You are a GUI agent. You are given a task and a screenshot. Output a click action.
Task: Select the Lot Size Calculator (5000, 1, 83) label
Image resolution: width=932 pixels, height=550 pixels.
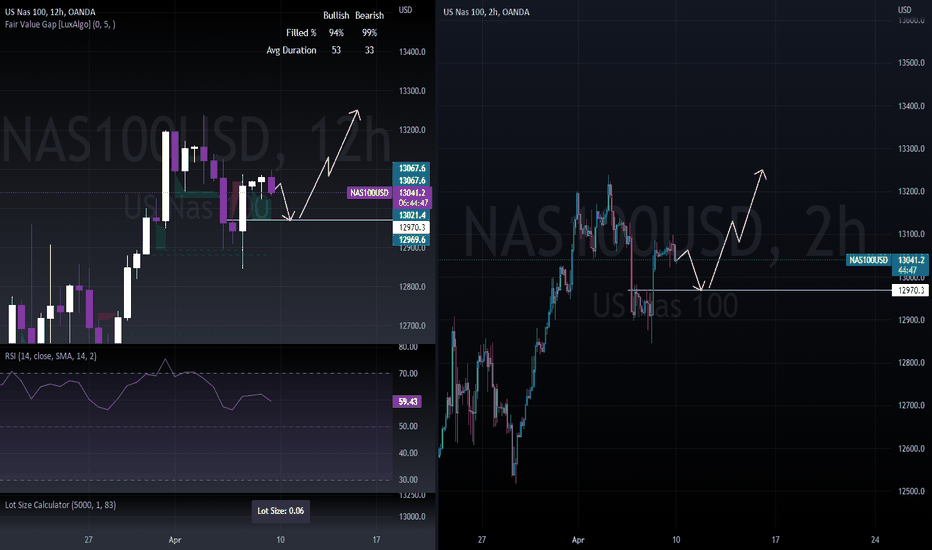click(x=61, y=505)
